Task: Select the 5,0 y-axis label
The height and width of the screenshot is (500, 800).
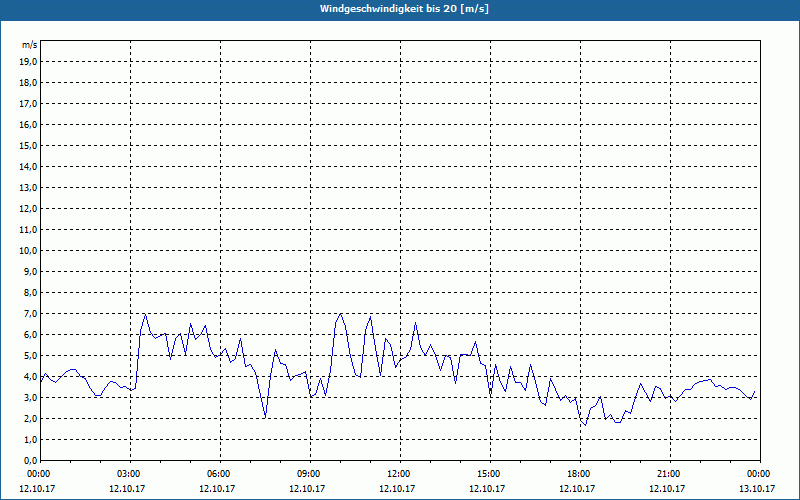Action: pos(30,356)
